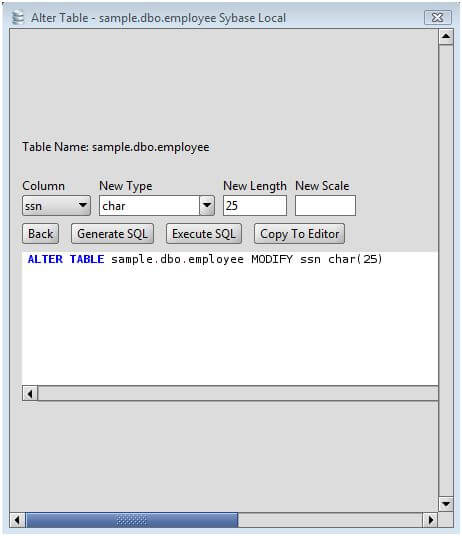
Task: Click the New Type label
Action: coord(126,186)
